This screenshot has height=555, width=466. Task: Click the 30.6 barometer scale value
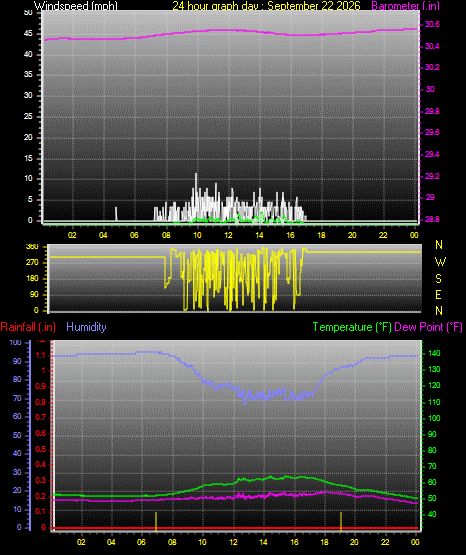tap(432, 24)
